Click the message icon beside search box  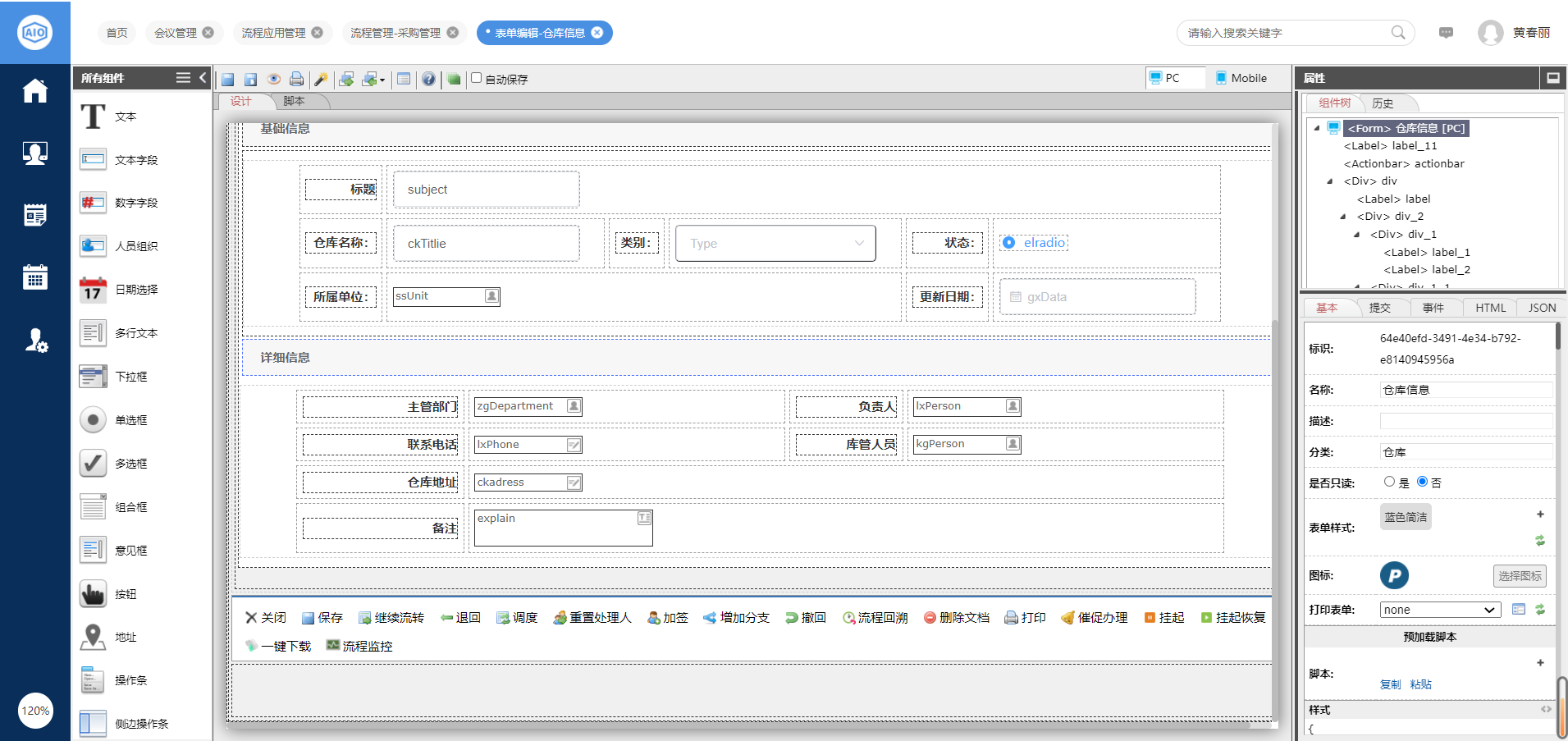pos(1446,33)
